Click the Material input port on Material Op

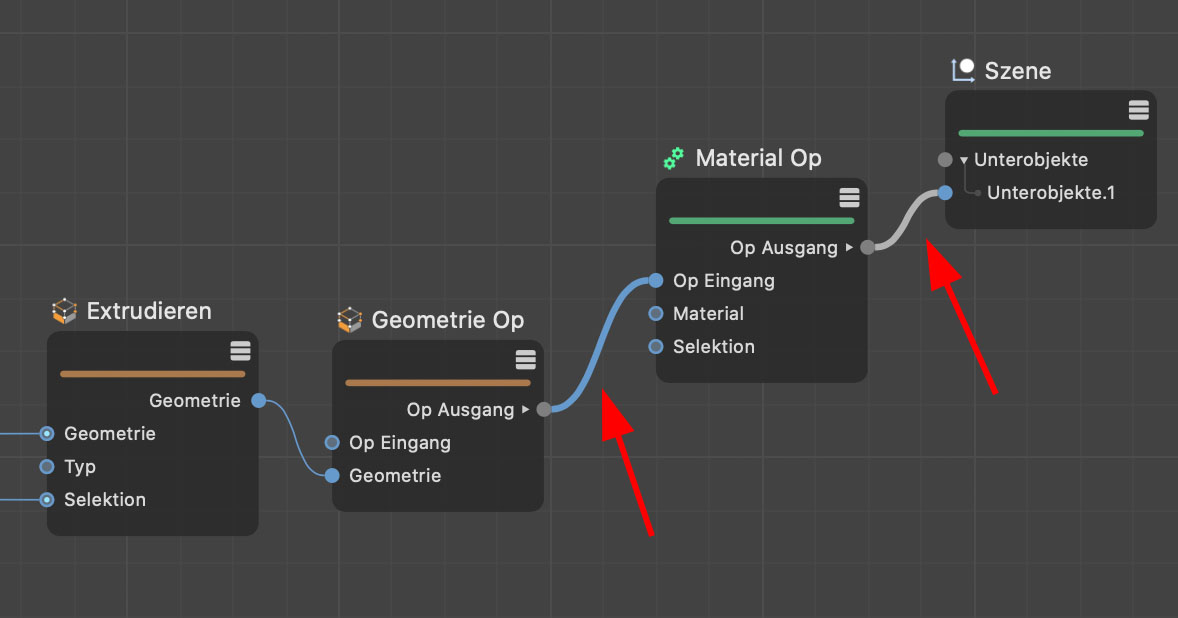656,314
